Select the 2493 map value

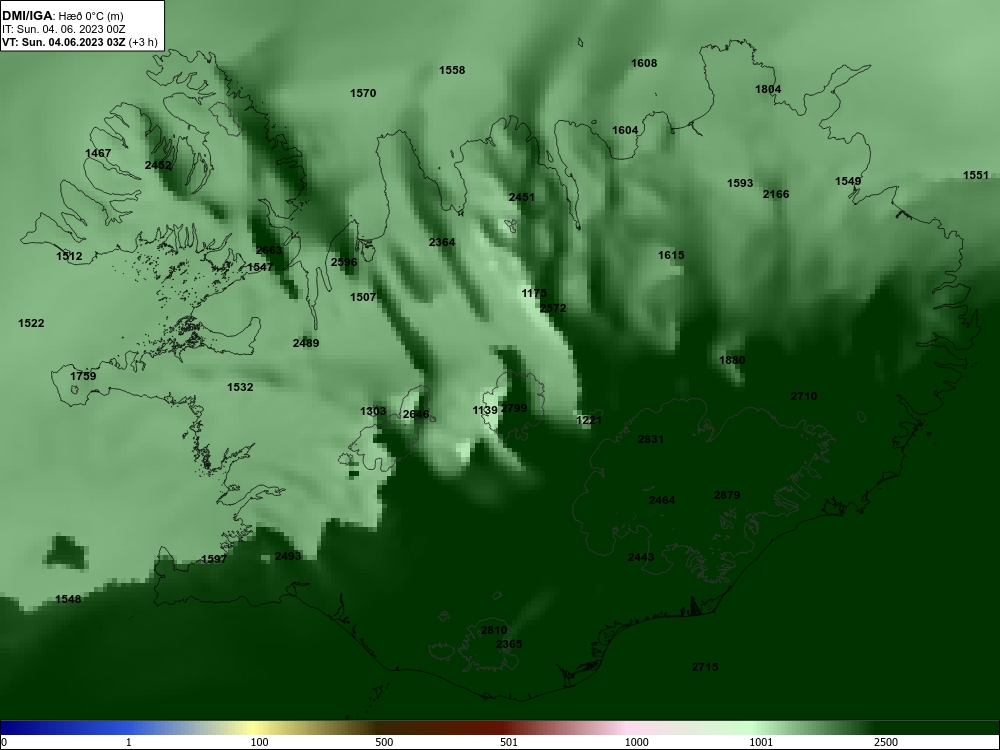tap(288, 556)
